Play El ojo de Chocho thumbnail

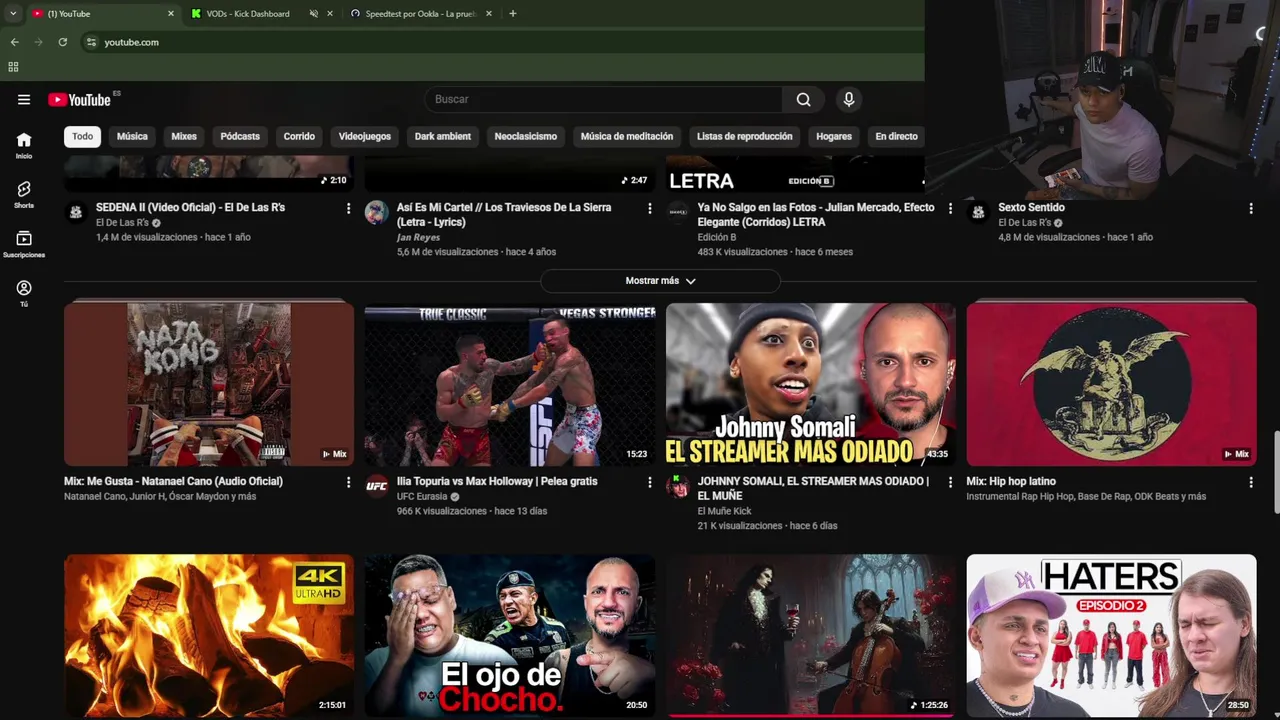[x=510, y=636]
